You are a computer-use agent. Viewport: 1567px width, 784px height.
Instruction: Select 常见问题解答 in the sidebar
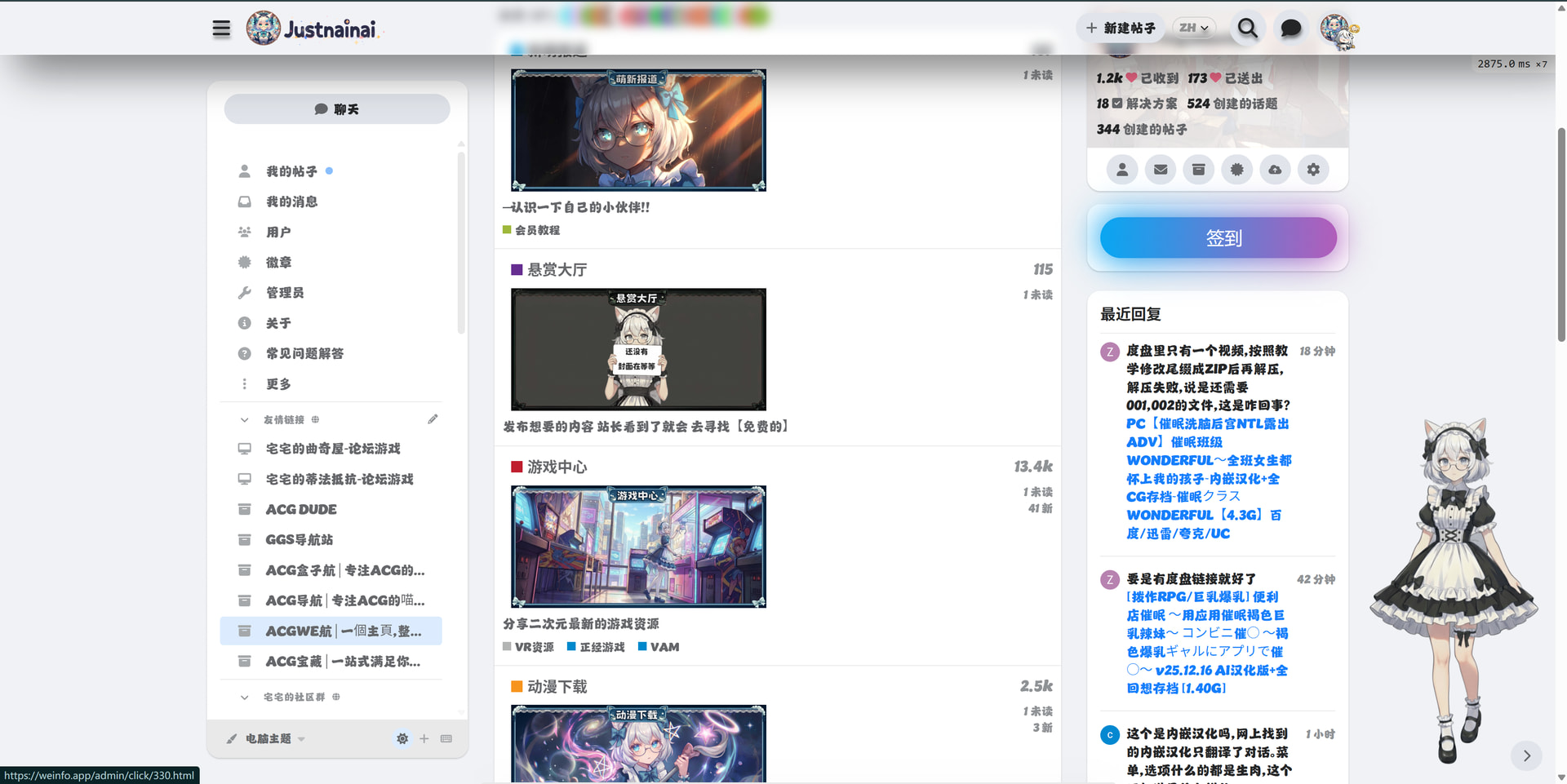(304, 353)
